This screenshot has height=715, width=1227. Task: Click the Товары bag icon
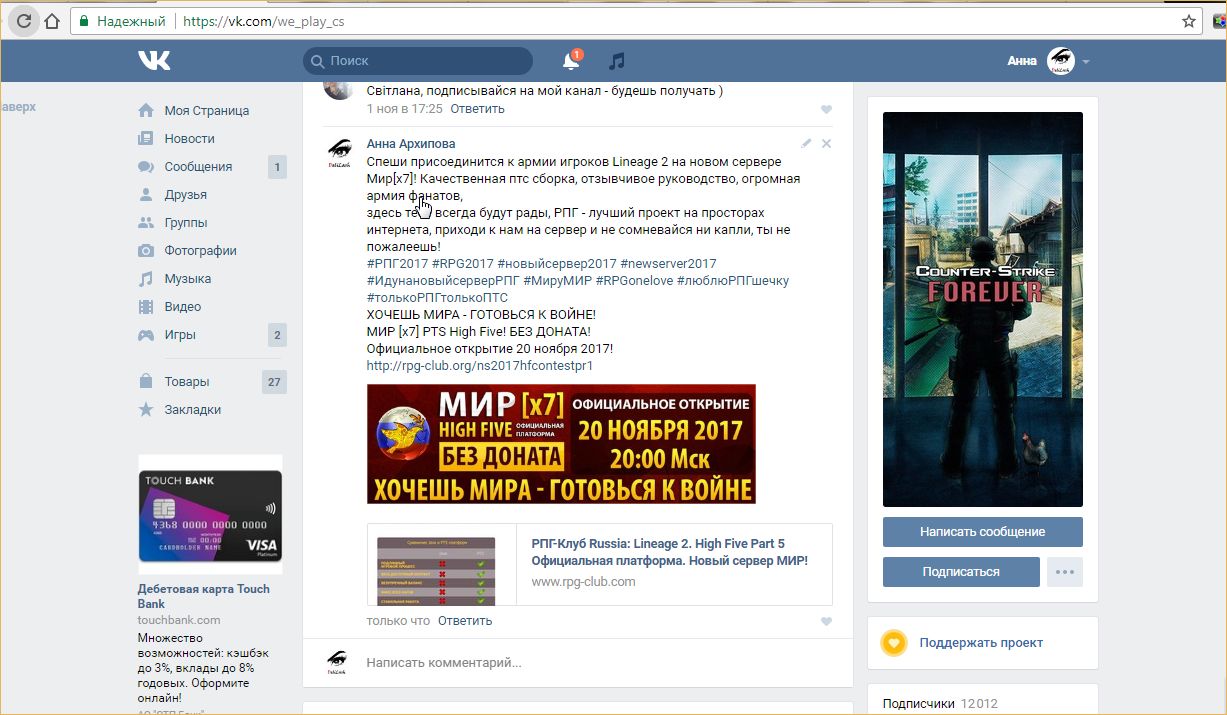coord(146,381)
